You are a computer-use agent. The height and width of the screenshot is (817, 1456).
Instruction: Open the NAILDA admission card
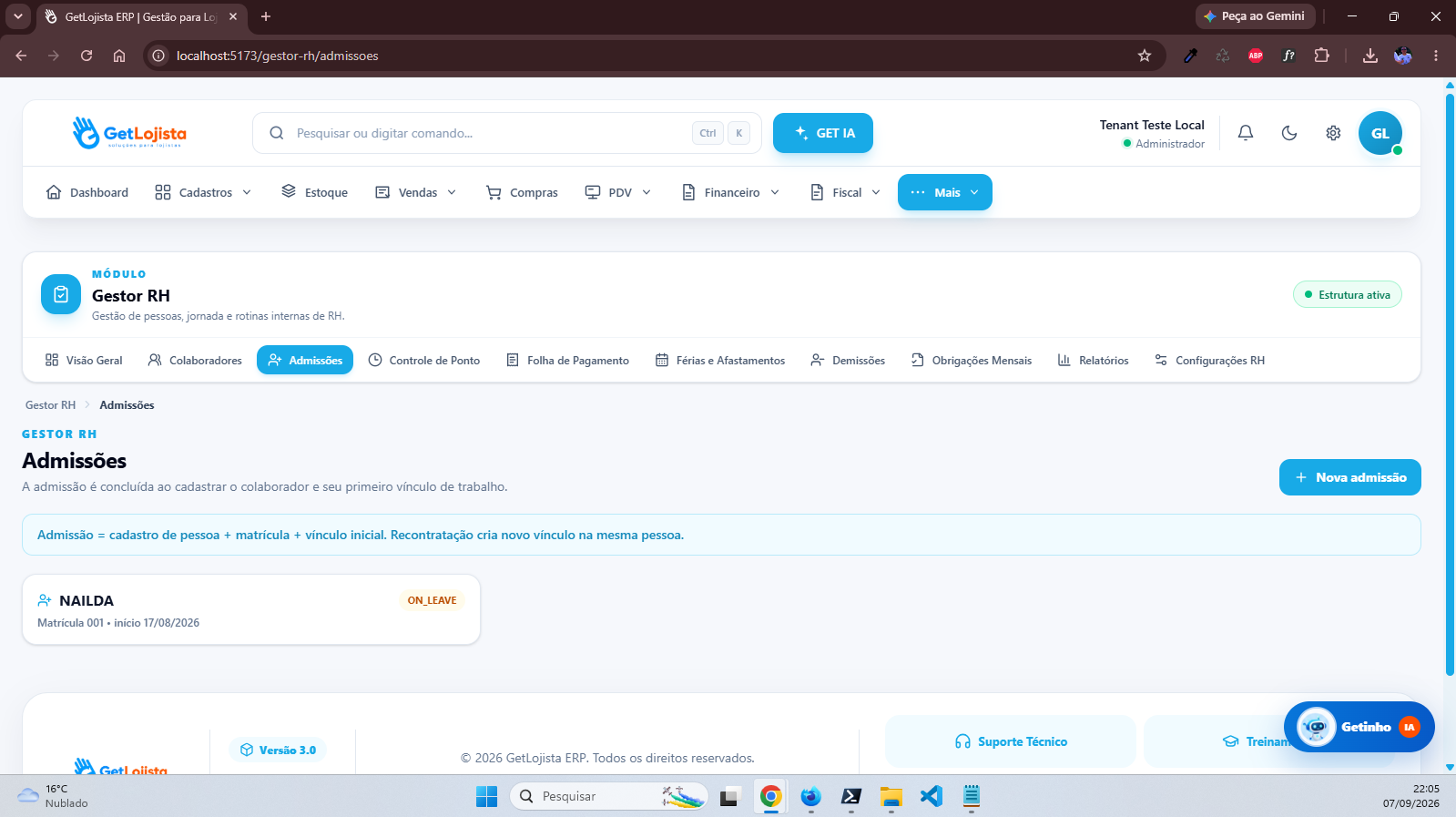click(x=251, y=609)
